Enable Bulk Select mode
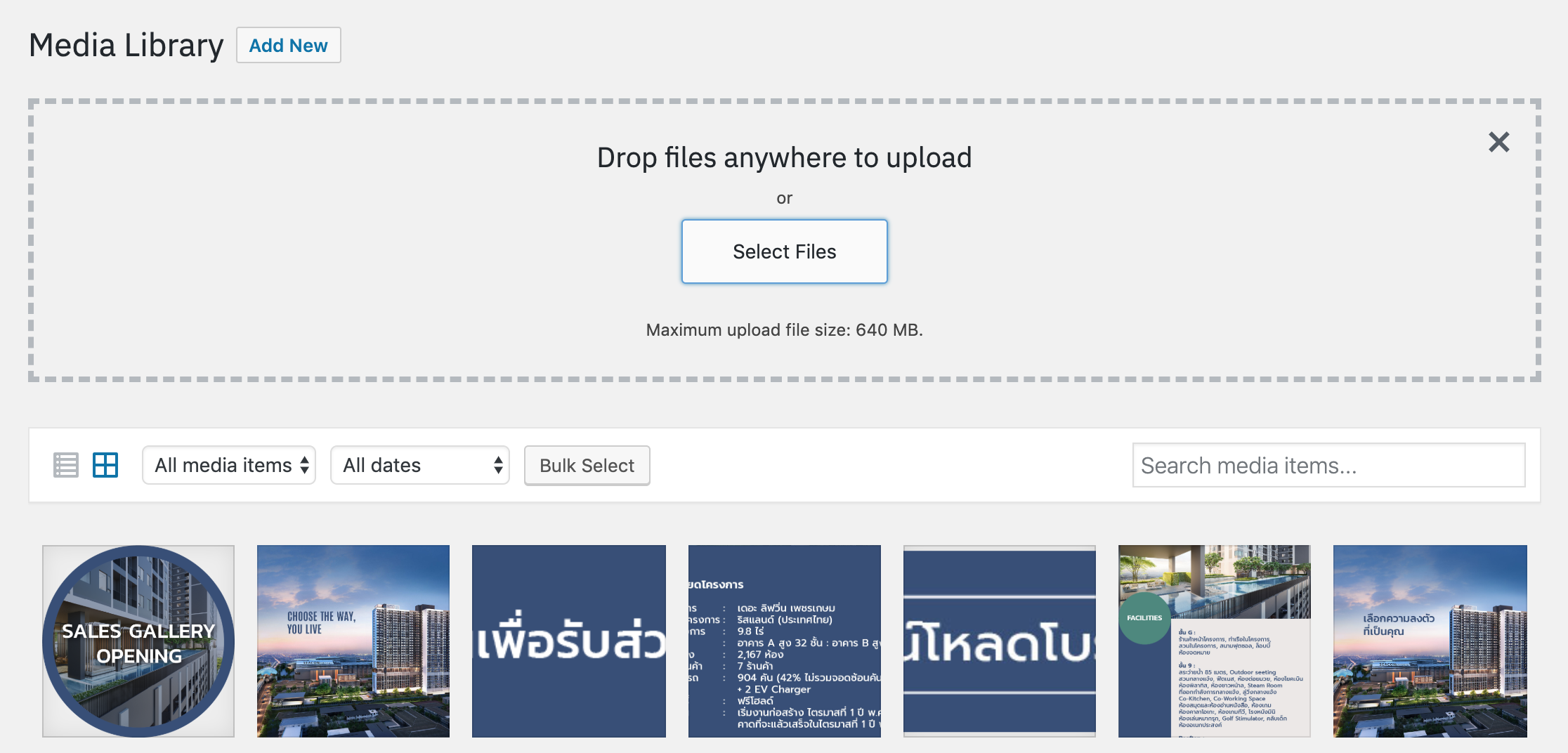The width and height of the screenshot is (1568, 753). [587, 465]
